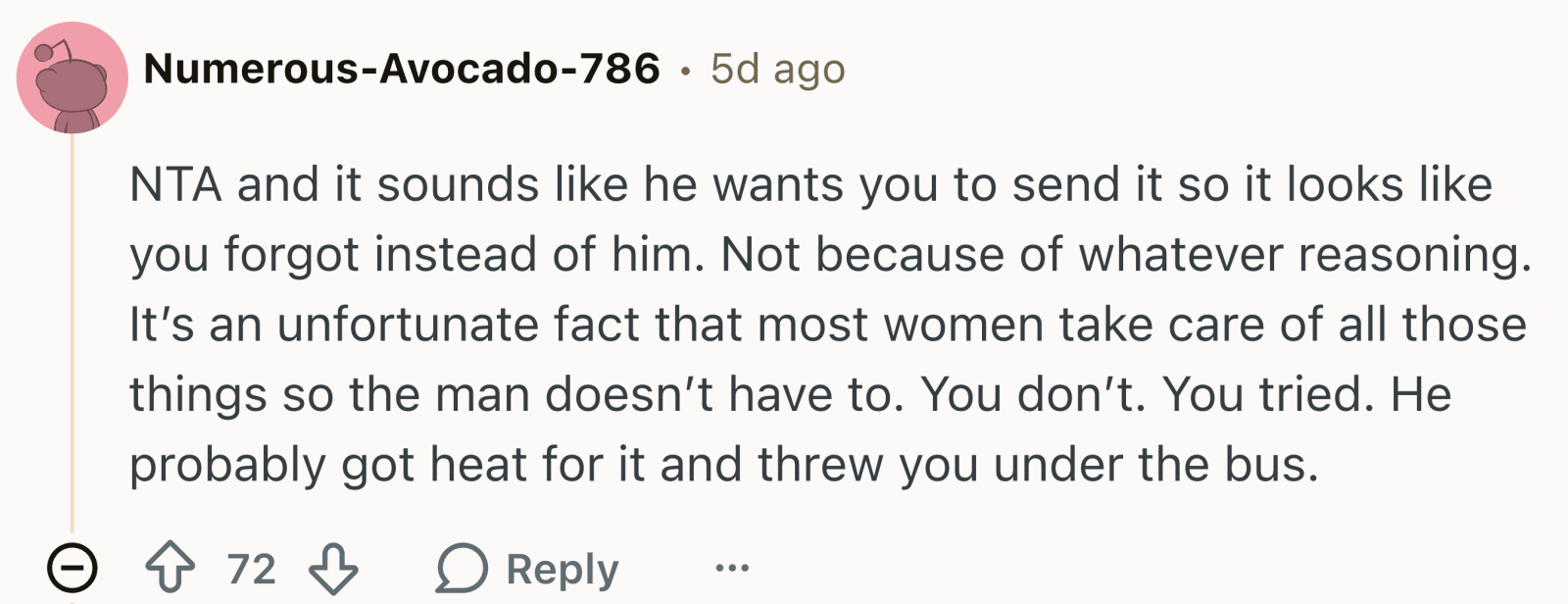Upvote the comment by Numerous-Avocado-786
The image size is (1568, 604).
tap(170, 569)
